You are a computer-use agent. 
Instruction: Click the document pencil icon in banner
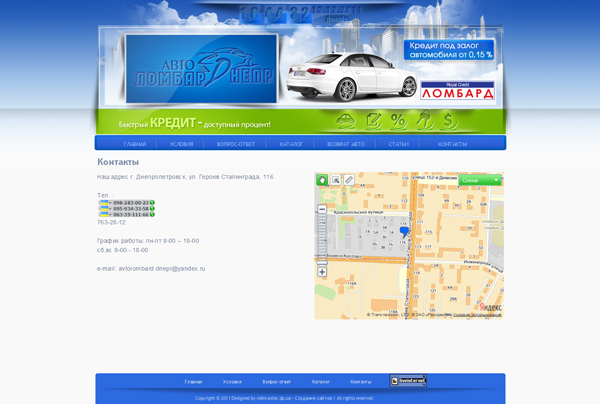[x=373, y=121]
